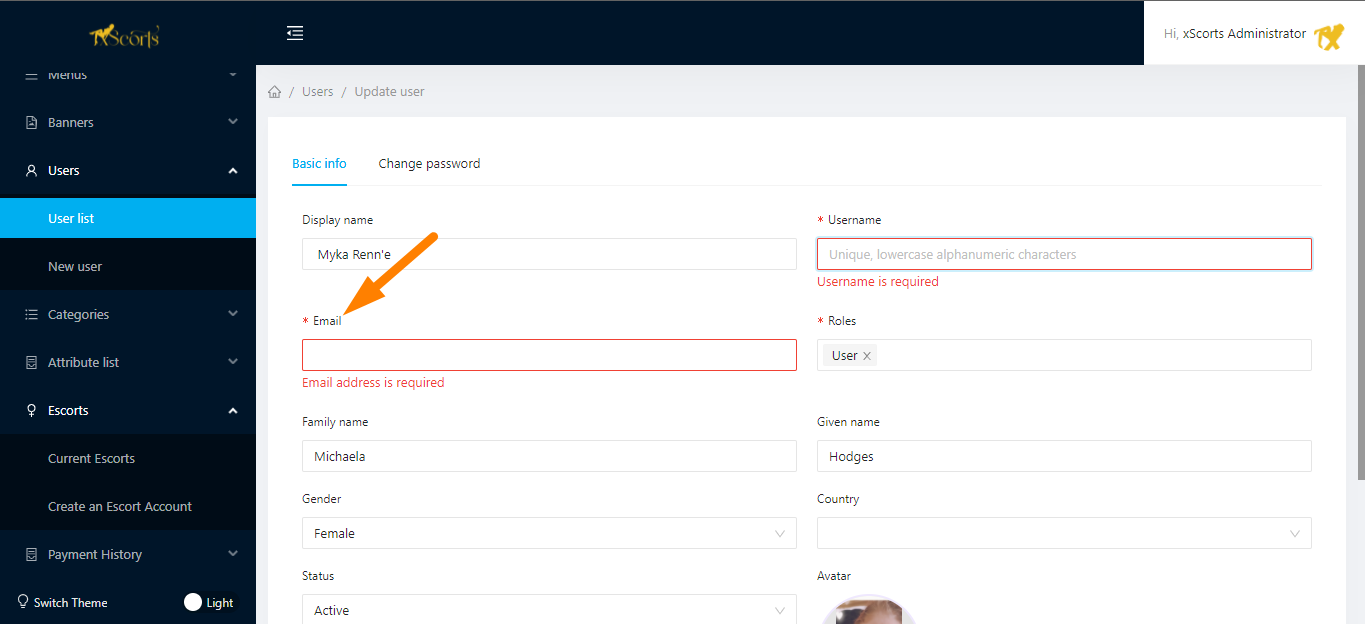This screenshot has width=1365, height=624.
Task: Click the Payment History document icon
Action: pos(31,555)
